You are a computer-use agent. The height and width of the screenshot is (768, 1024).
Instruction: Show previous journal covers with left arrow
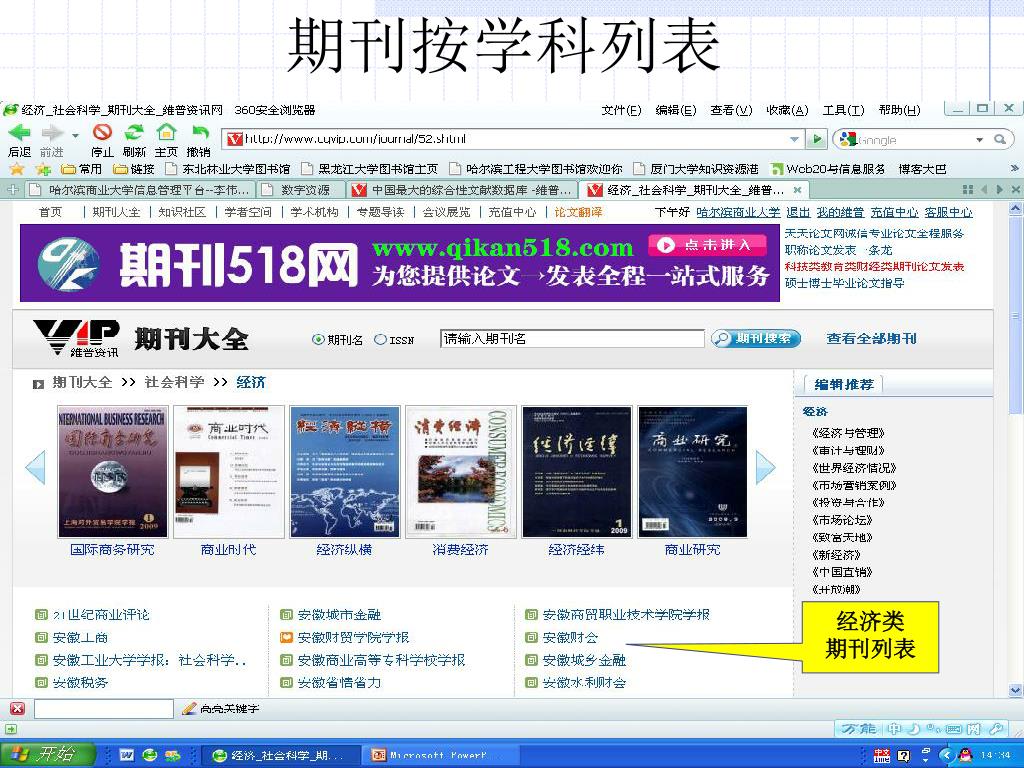35,467
